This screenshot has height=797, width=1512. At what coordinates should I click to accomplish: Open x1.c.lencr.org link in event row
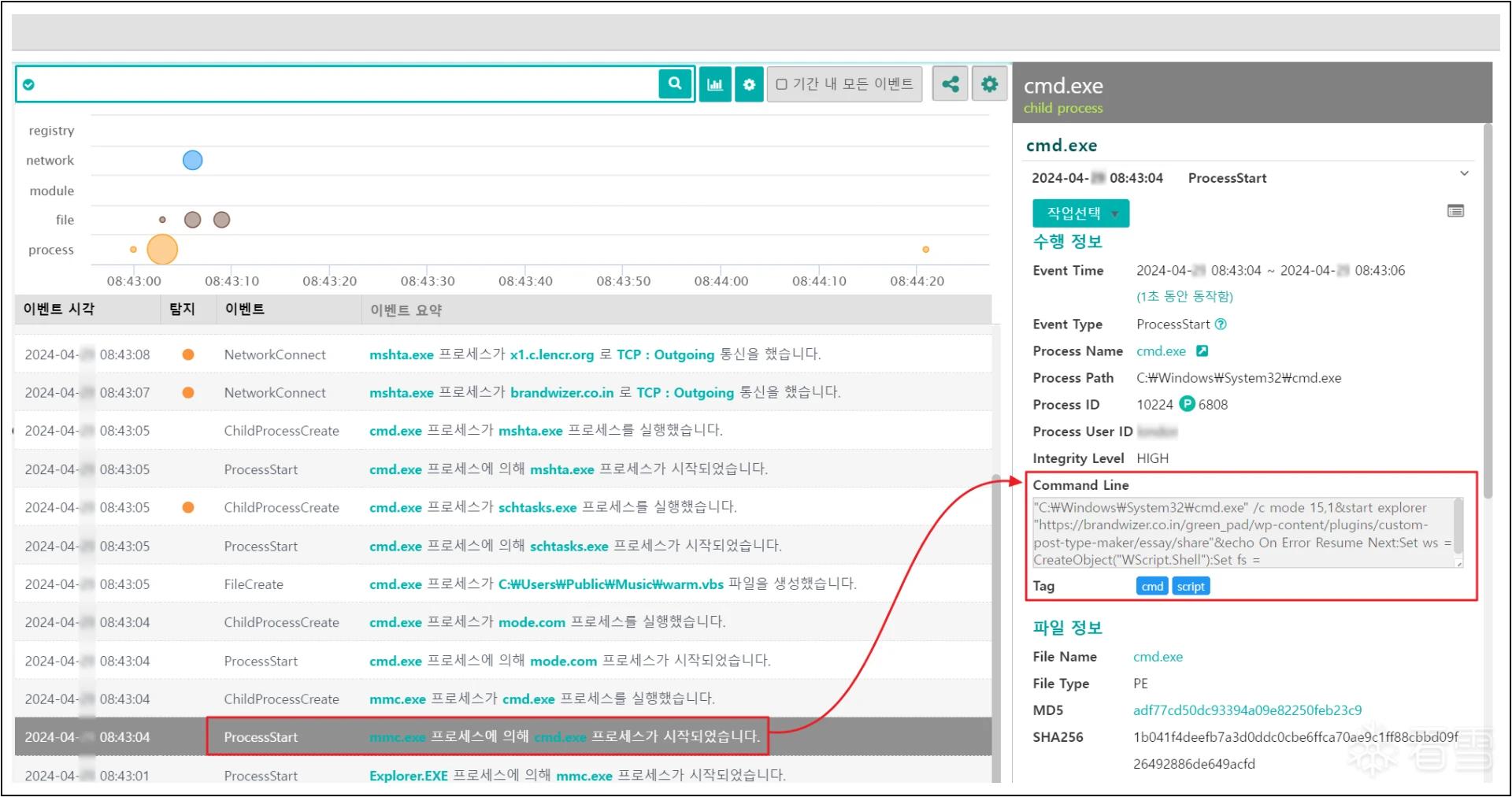click(551, 354)
